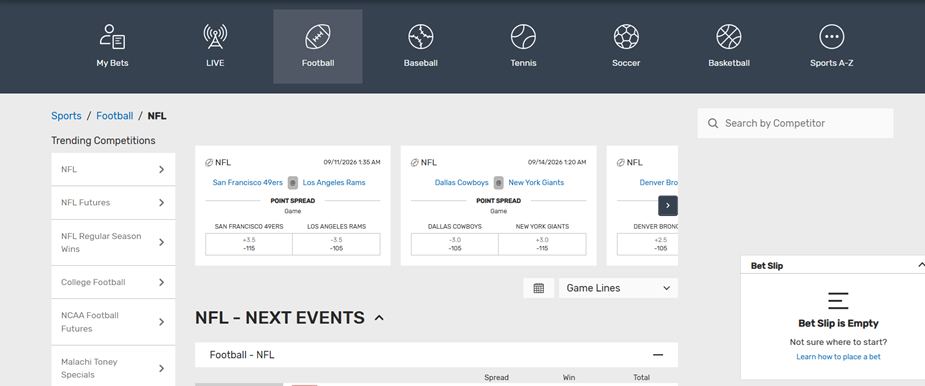
Task: Click the @ icon between Cowboys and Giants
Action: (x=498, y=183)
